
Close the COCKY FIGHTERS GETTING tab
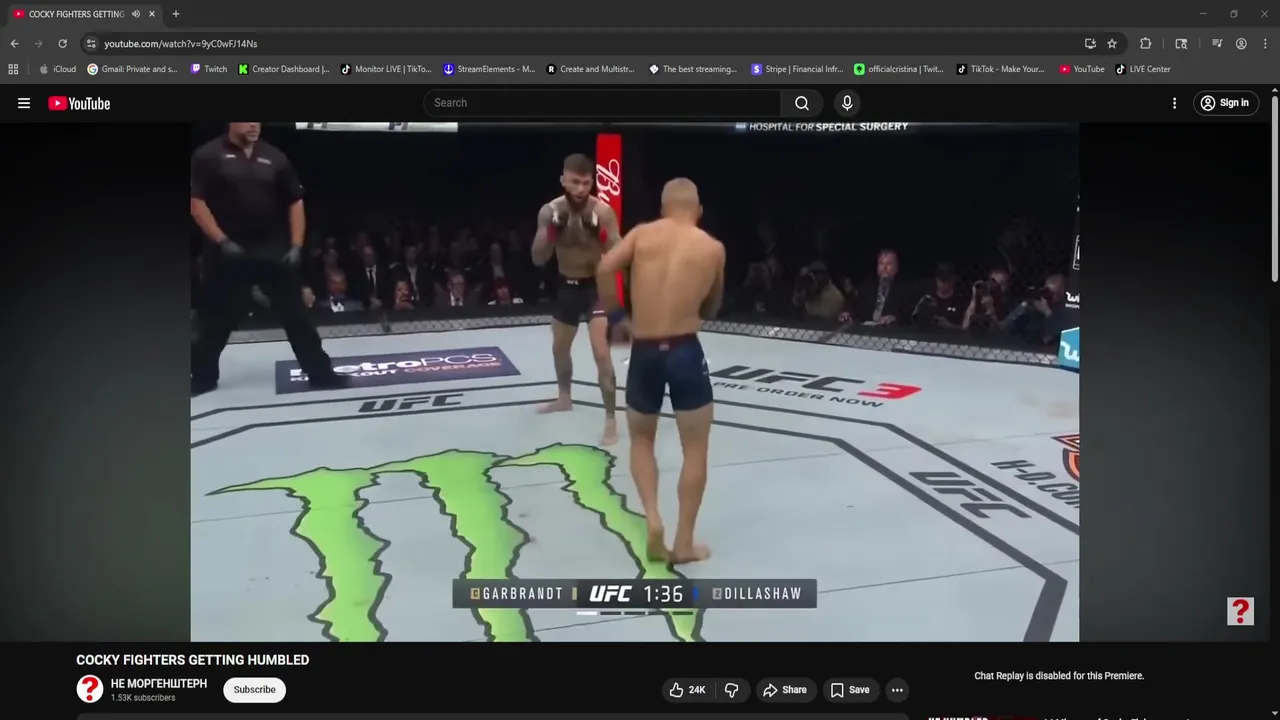152,14
